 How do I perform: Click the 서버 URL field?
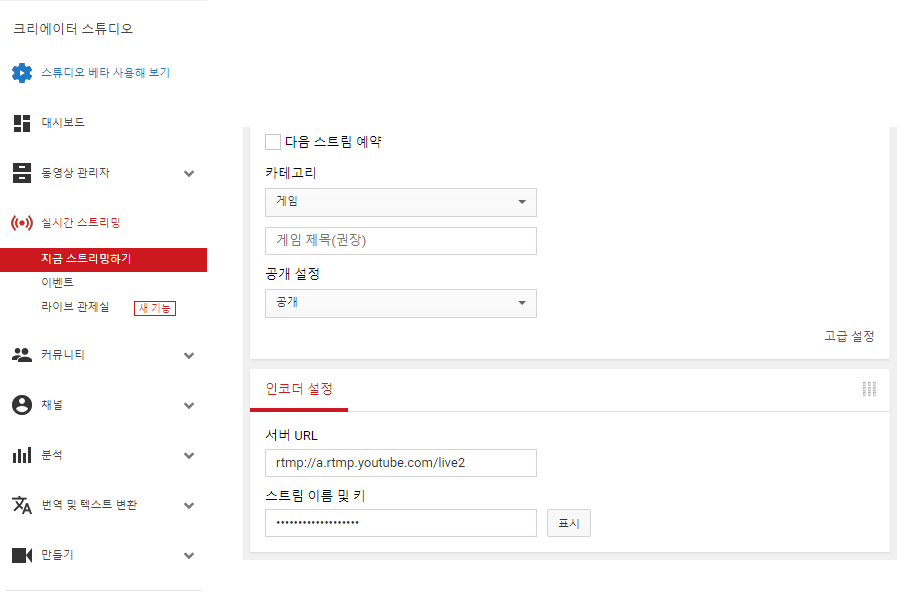pos(401,463)
